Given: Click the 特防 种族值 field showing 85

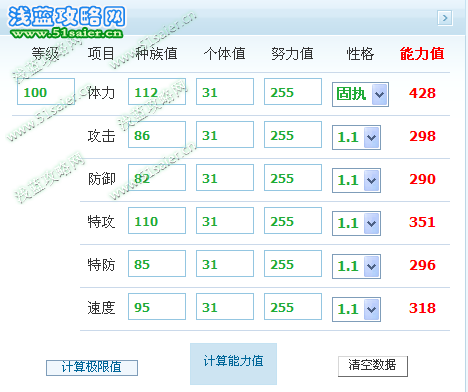Looking at the screenshot, I should pyautogui.click(x=157, y=264).
